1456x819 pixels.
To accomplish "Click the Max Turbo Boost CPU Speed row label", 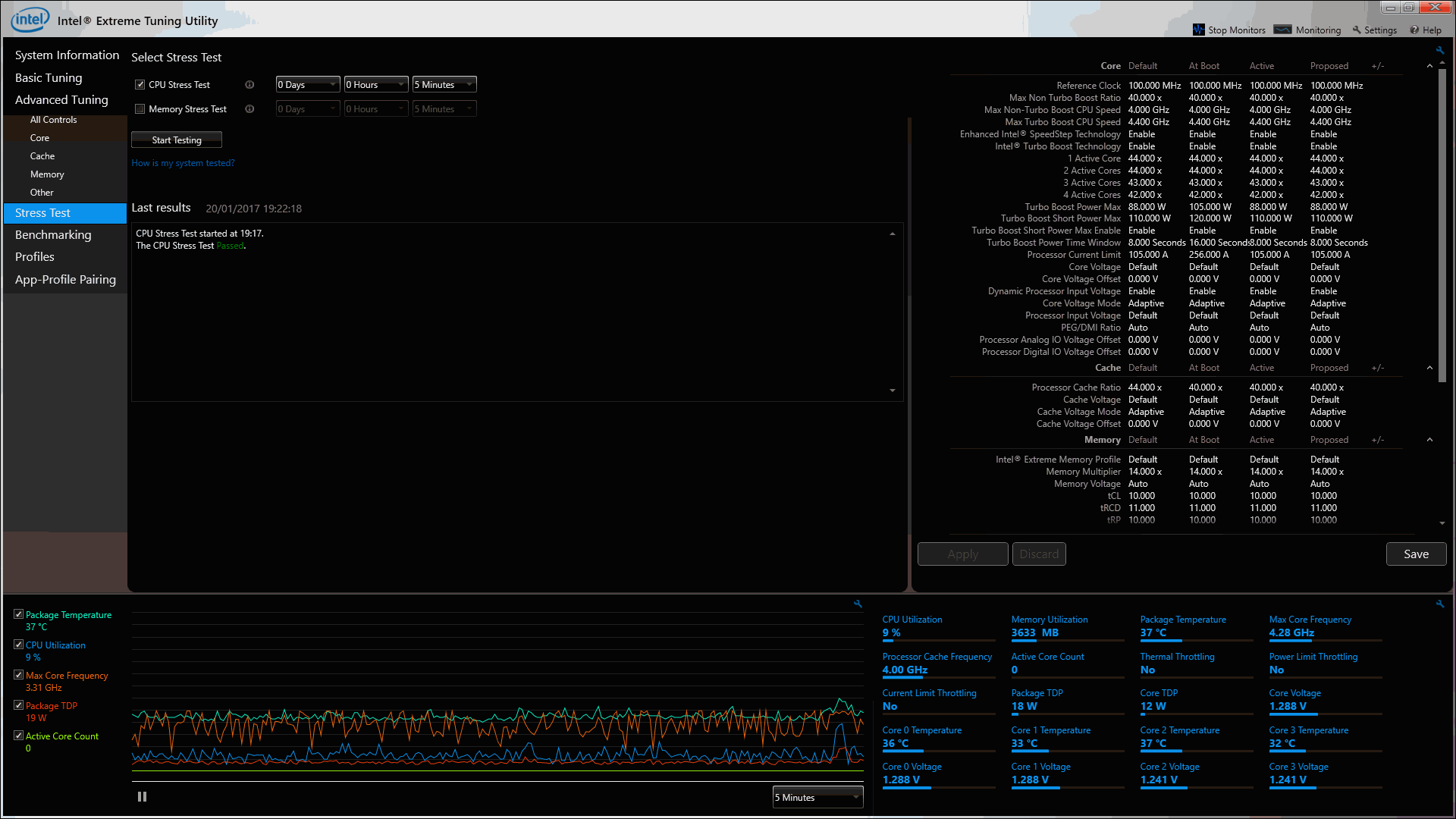I will click(1062, 121).
